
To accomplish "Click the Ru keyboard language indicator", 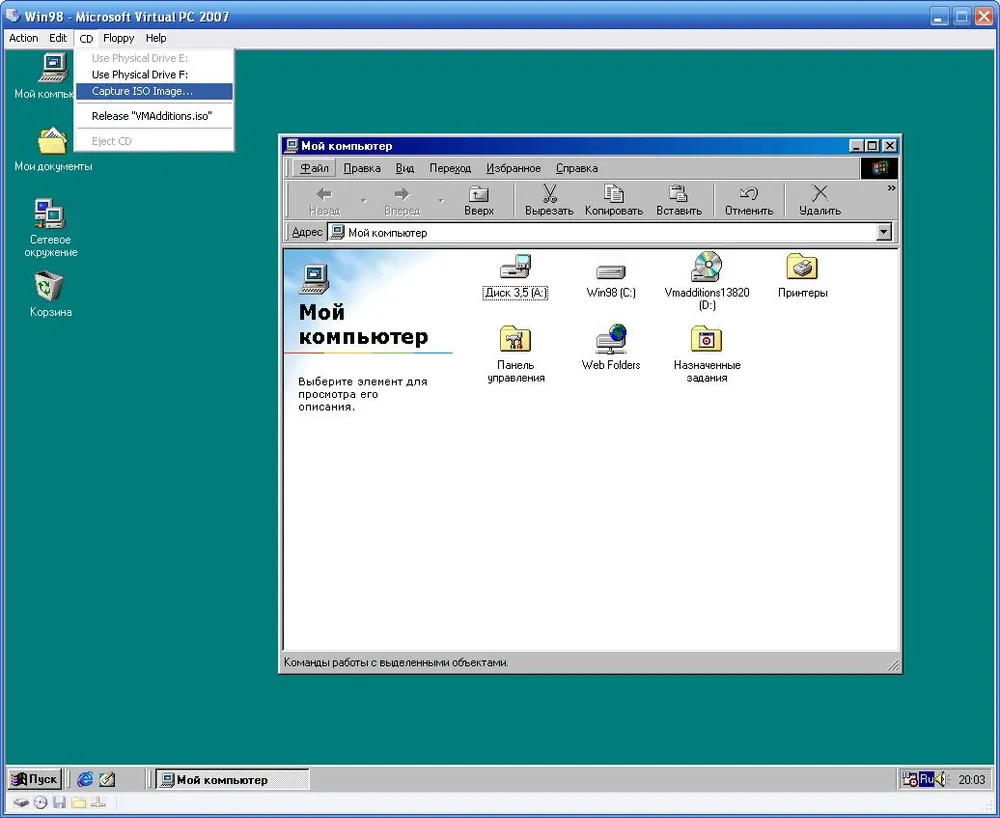I will [926, 779].
